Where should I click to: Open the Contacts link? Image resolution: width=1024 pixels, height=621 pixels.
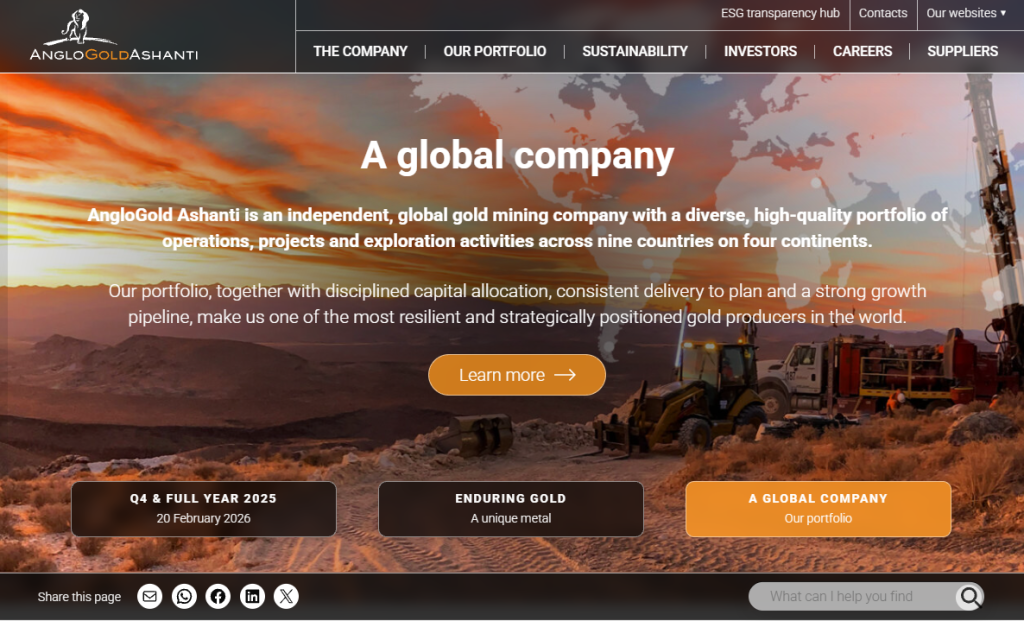click(883, 13)
